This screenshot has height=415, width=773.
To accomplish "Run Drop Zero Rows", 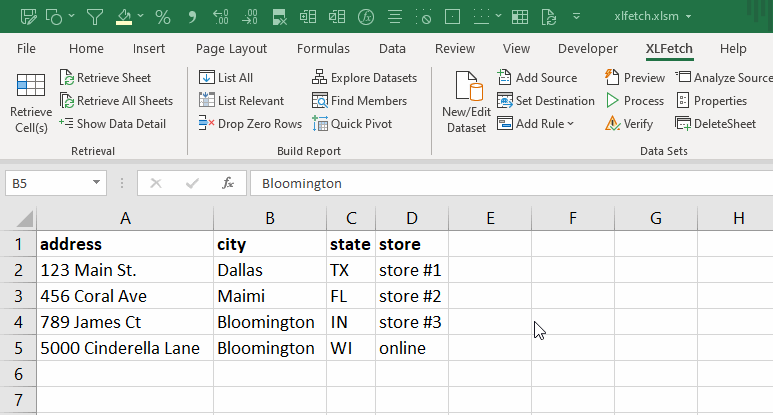I will (x=250, y=124).
